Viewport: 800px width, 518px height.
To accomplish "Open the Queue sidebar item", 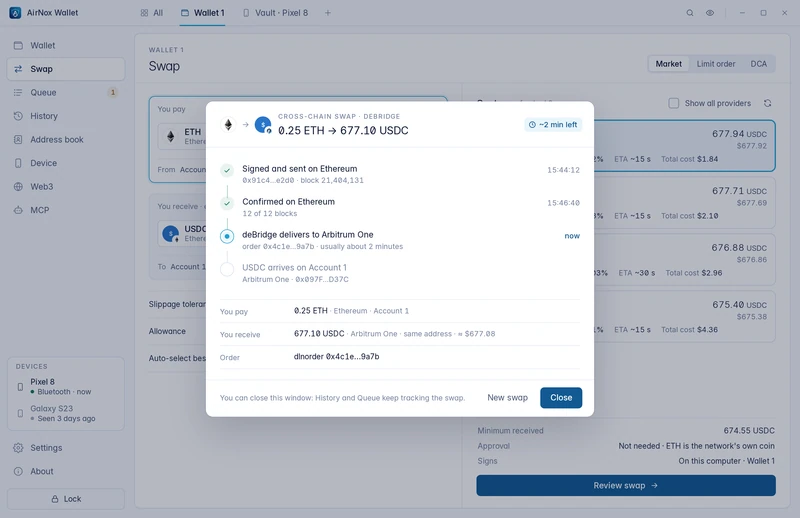I will (x=66, y=92).
